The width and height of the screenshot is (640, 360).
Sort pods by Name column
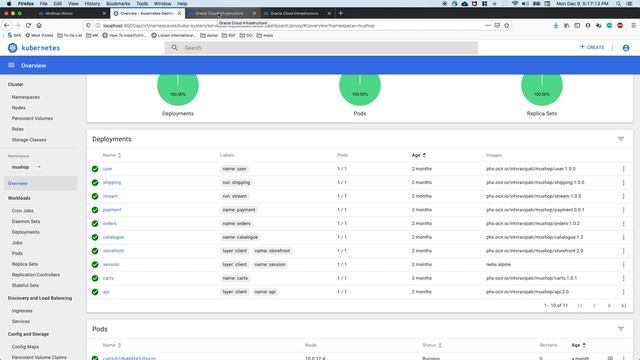coord(111,345)
